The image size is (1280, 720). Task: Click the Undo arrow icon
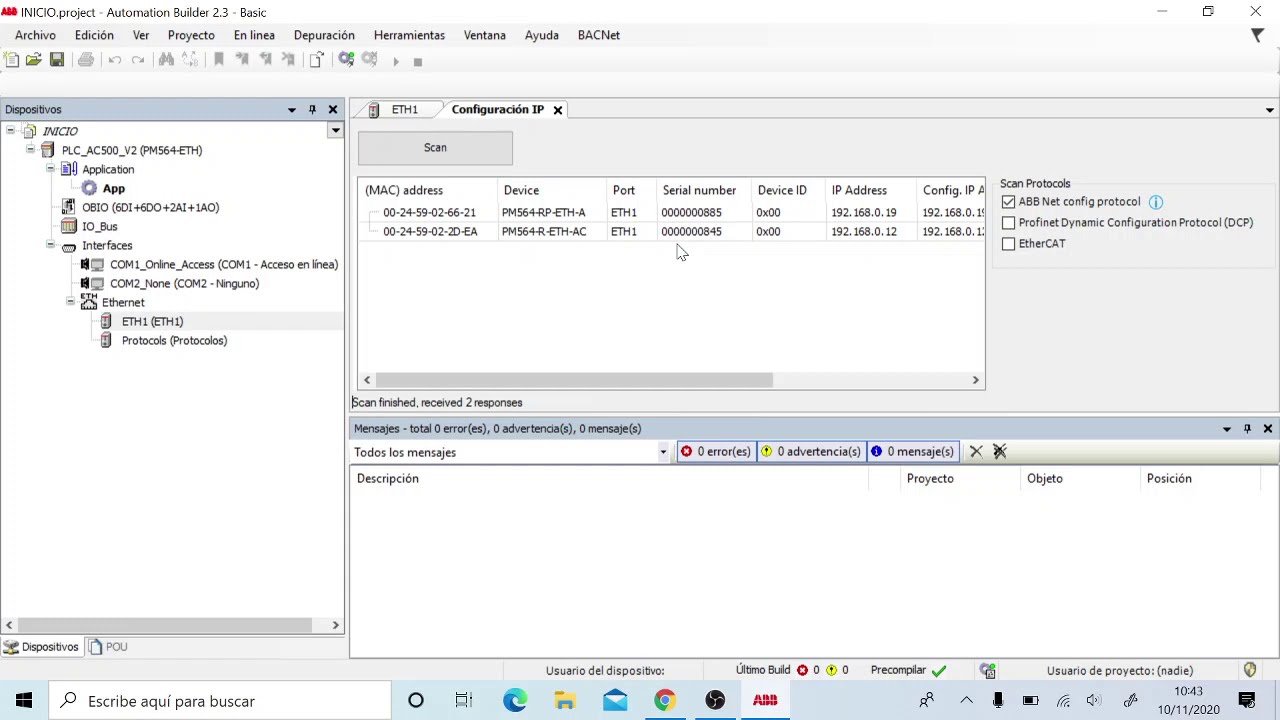click(x=115, y=60)
